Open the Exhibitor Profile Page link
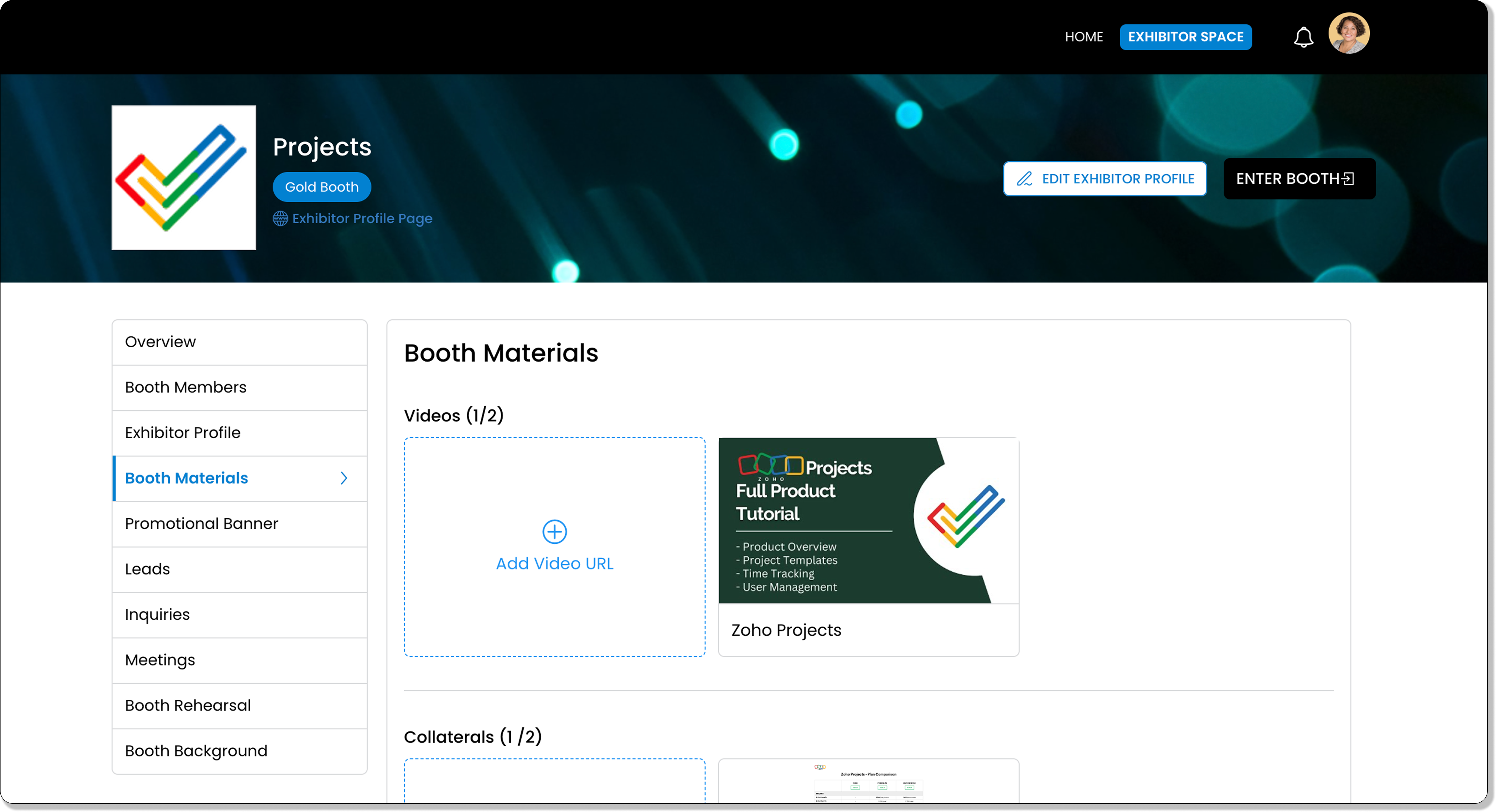Image resolution: width=1496 pixels, height=812 pixels. click(x=362, y=218)
